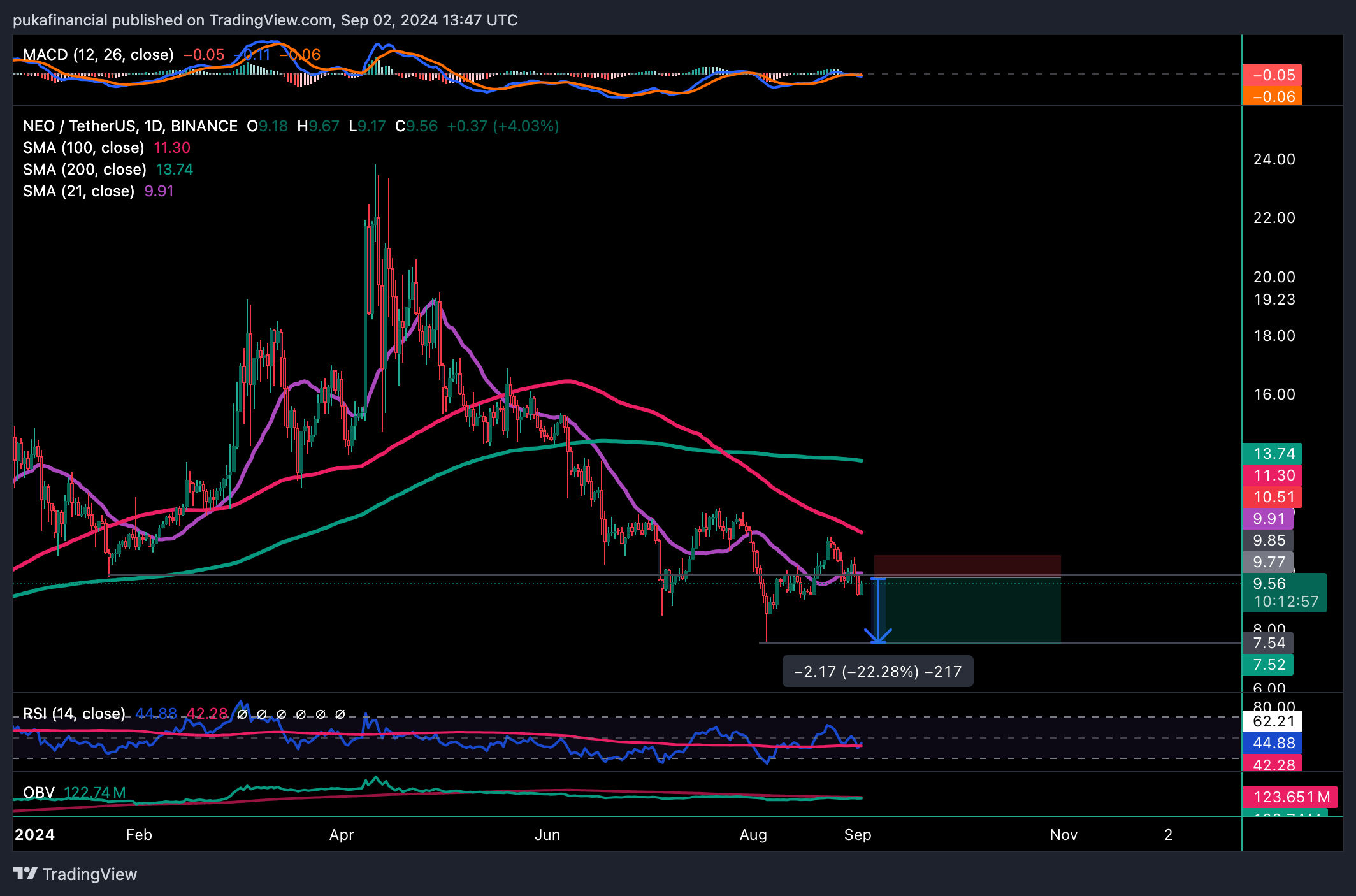This screenshot has width=1356, height=896.
Task: Click the 19.23 price scale label
Action: (1274, 300)
